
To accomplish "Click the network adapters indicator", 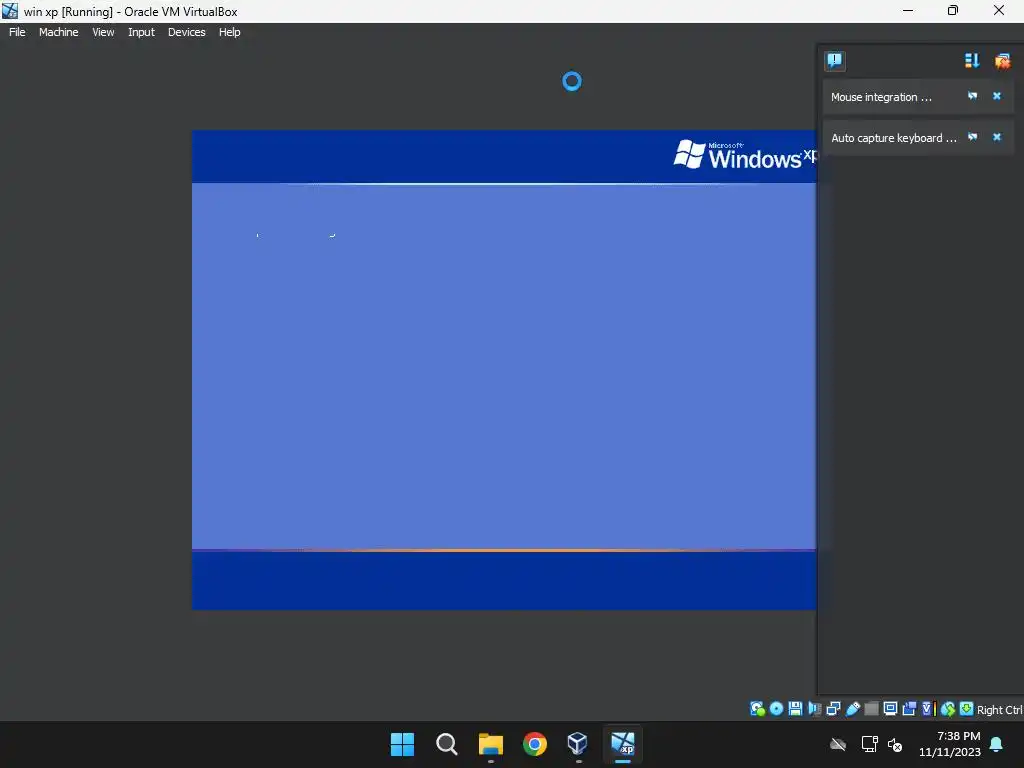I will coord(833,709).
